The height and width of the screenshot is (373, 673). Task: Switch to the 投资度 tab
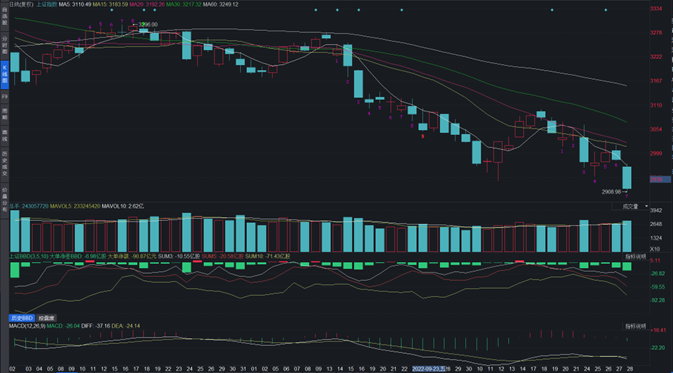(46, 318)
